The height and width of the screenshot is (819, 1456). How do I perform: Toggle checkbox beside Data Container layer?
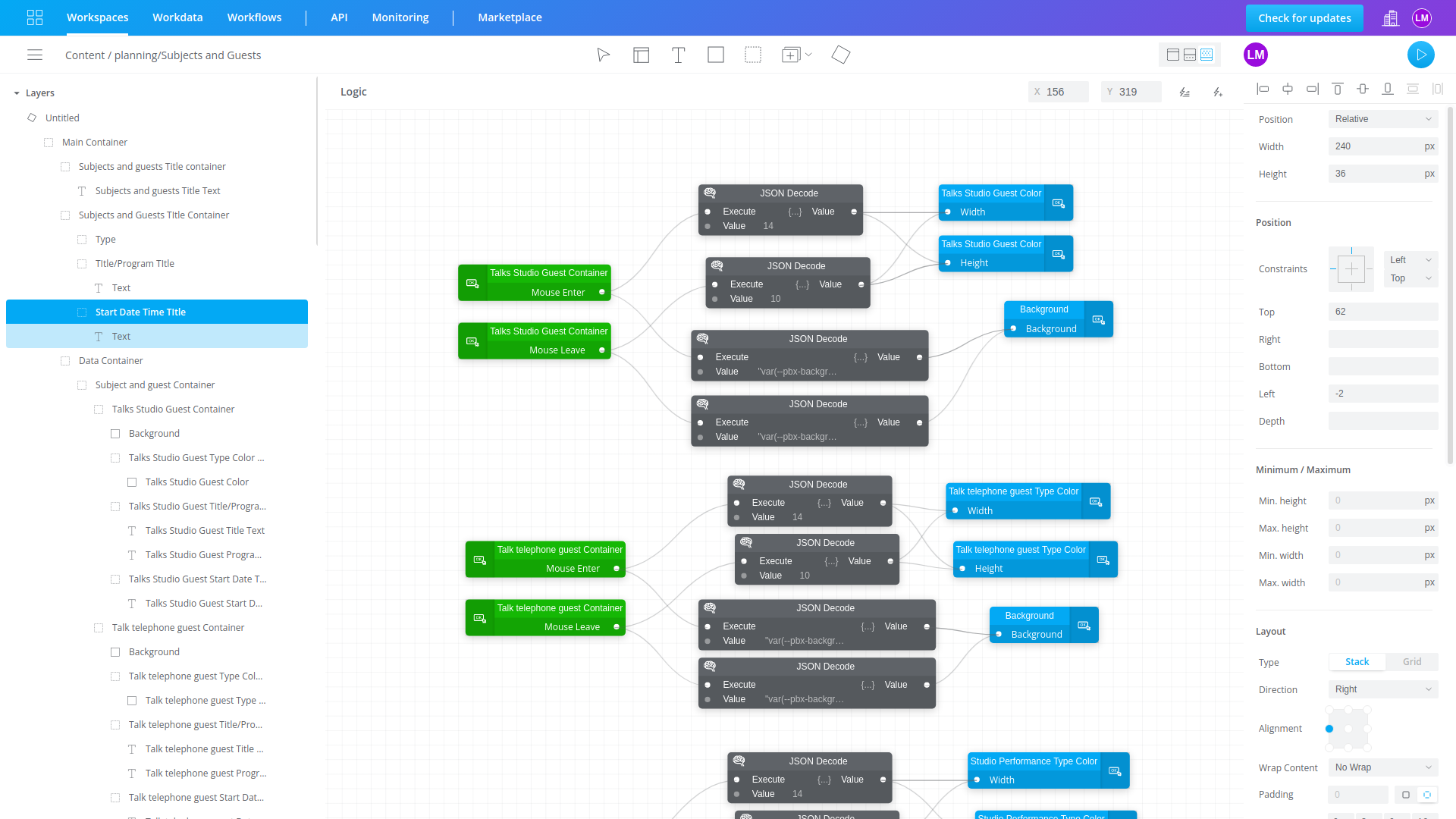pyautogui.click(x=65, y=361)
